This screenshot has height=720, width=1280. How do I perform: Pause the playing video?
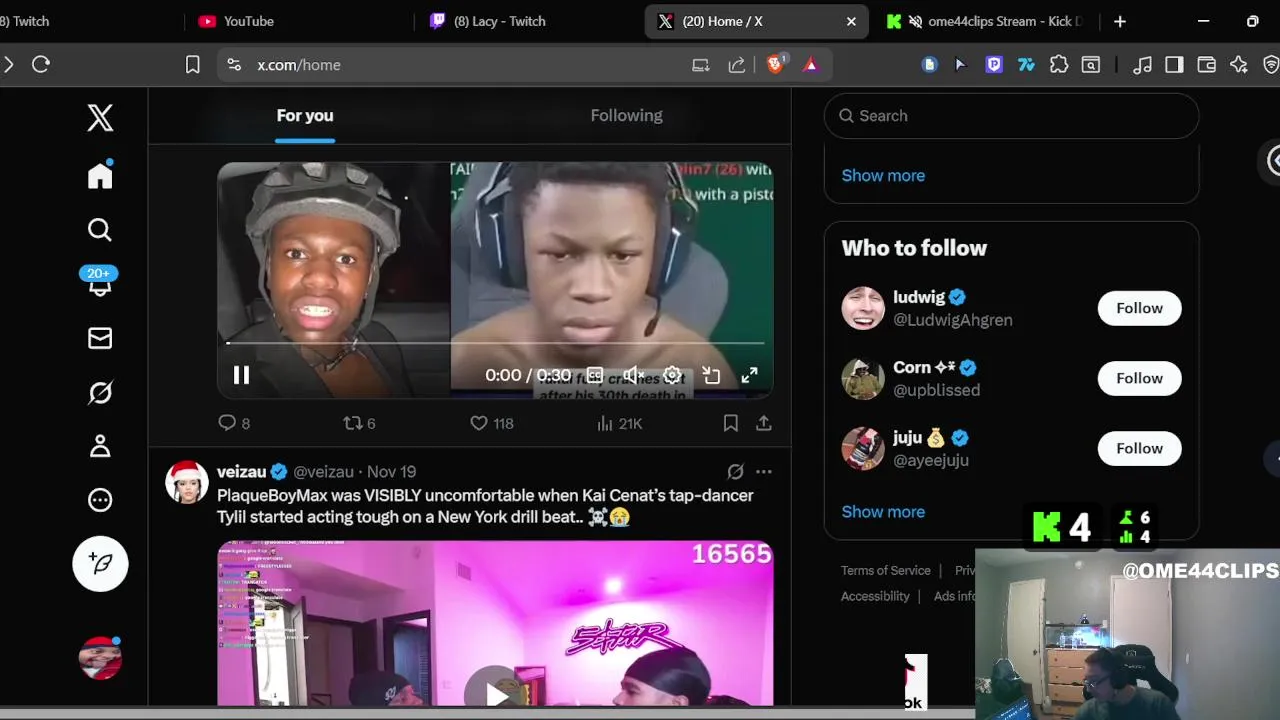pos(241,375)
